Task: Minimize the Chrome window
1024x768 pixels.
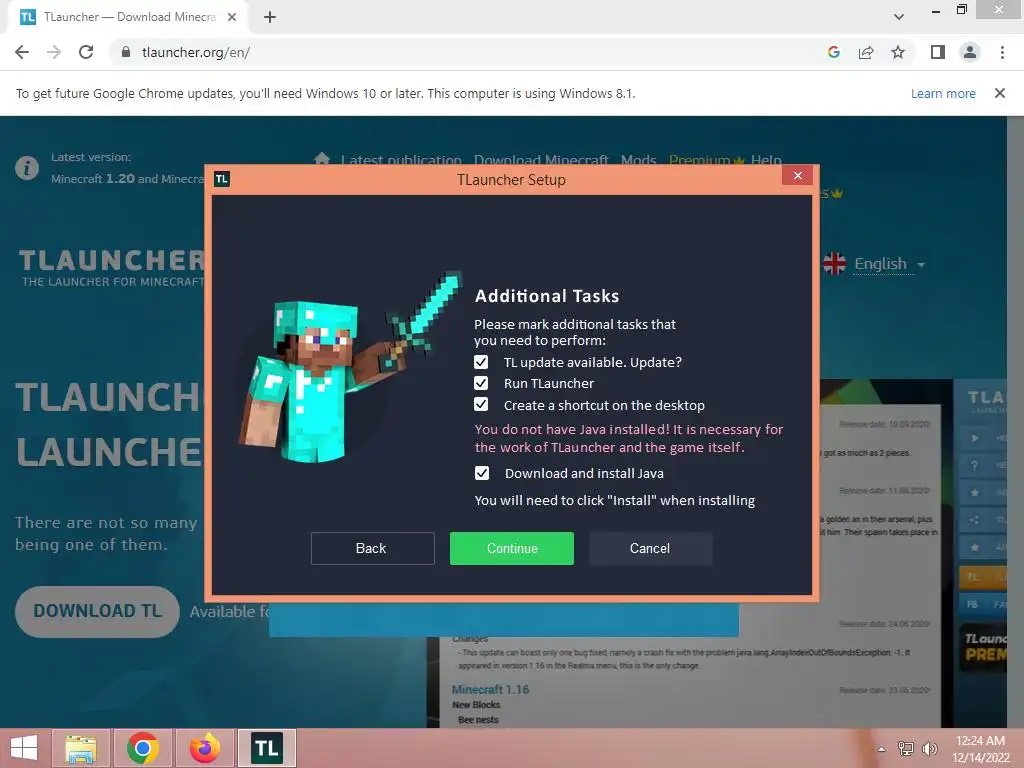Action: 936,10
